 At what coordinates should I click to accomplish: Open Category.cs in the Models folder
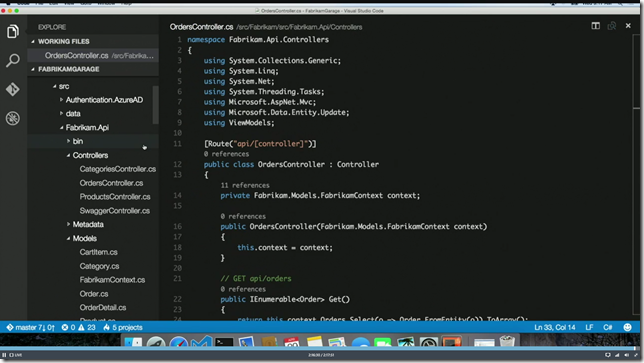coord(99,266)
